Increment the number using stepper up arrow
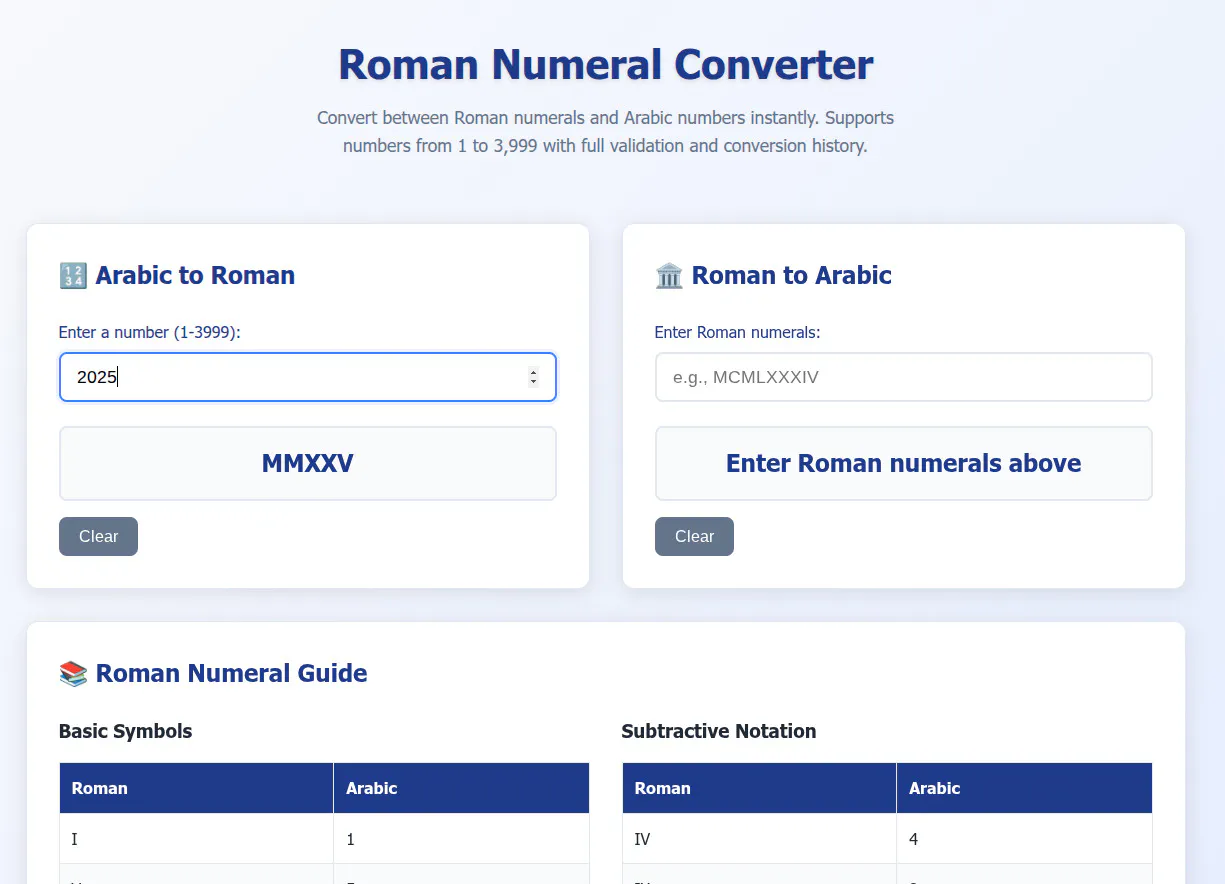This screenshot has height=884, width=1225. [x=533, y=373]
